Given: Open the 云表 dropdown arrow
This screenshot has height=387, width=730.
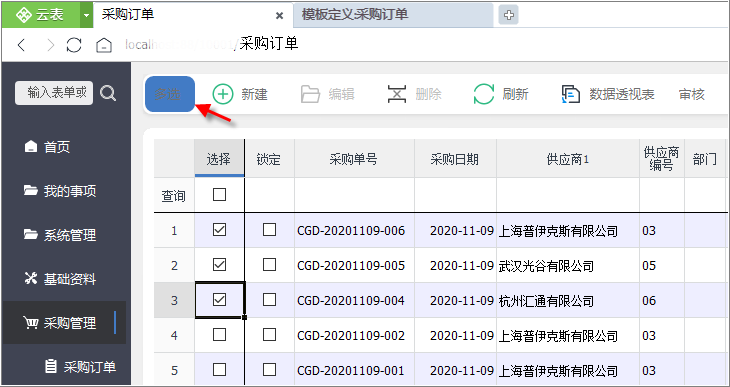Looking at the screenshot, I should coord(86,15).
